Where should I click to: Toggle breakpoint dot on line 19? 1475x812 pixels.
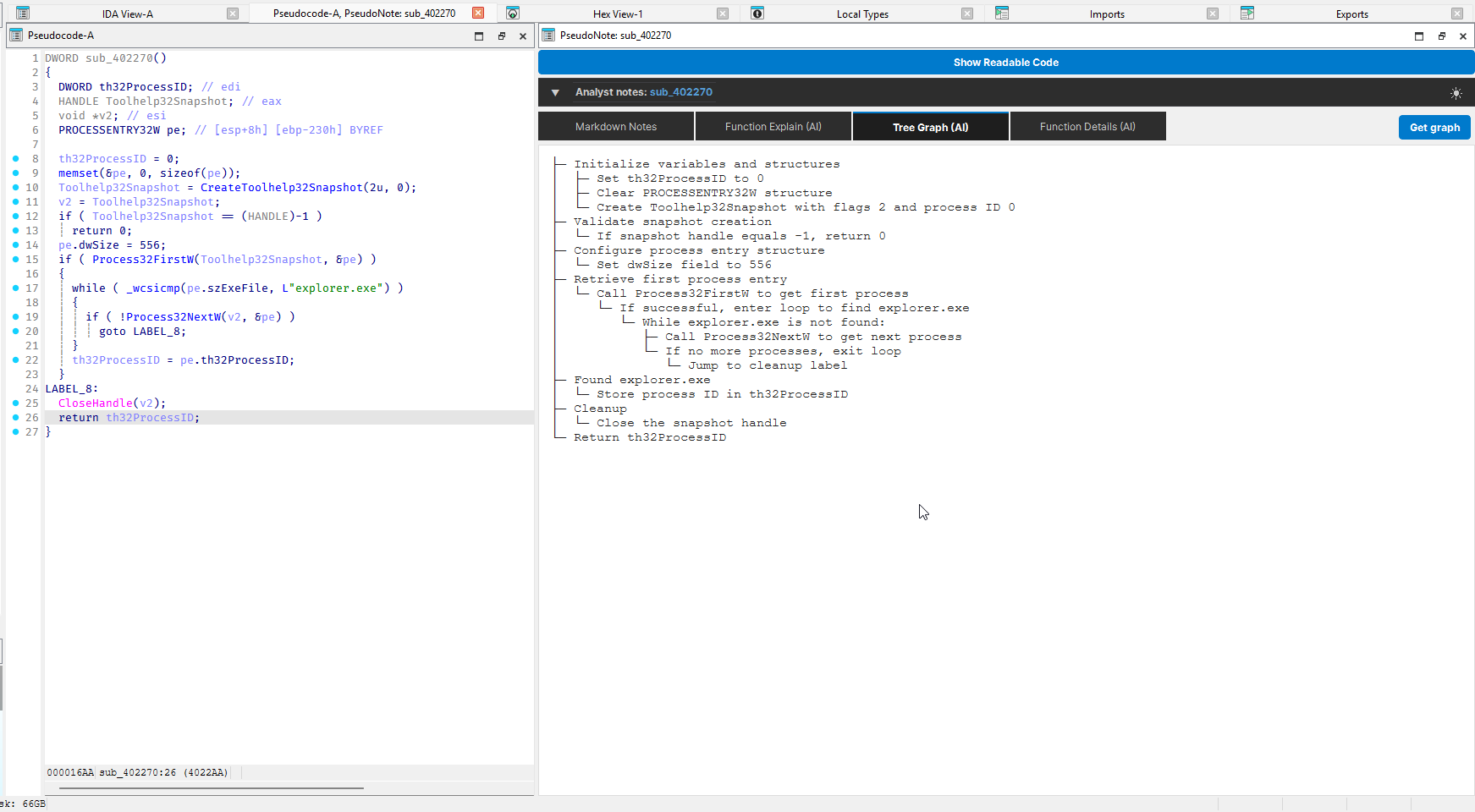point(15,316)
